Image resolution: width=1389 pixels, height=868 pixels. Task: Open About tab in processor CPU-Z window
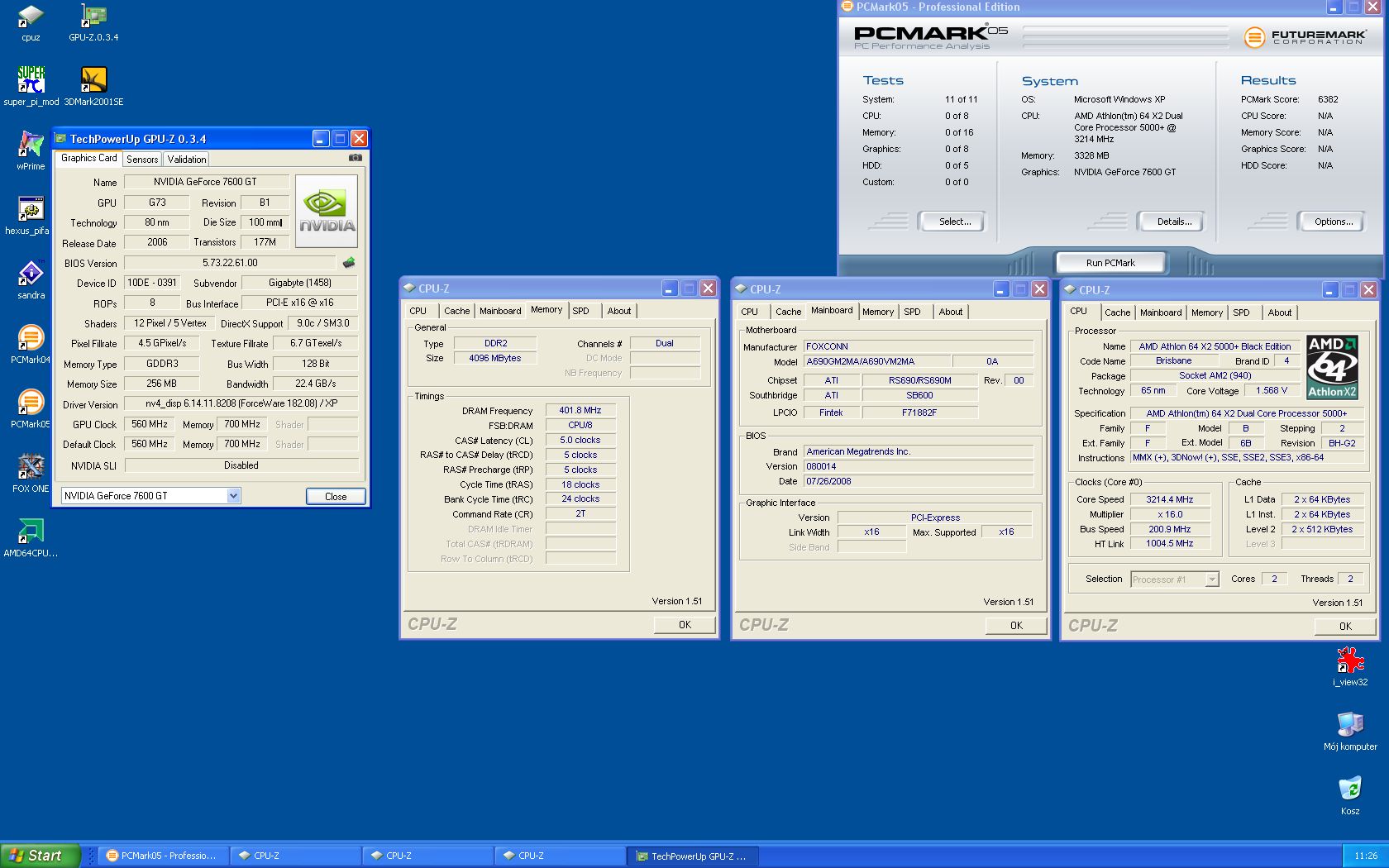1279,312
